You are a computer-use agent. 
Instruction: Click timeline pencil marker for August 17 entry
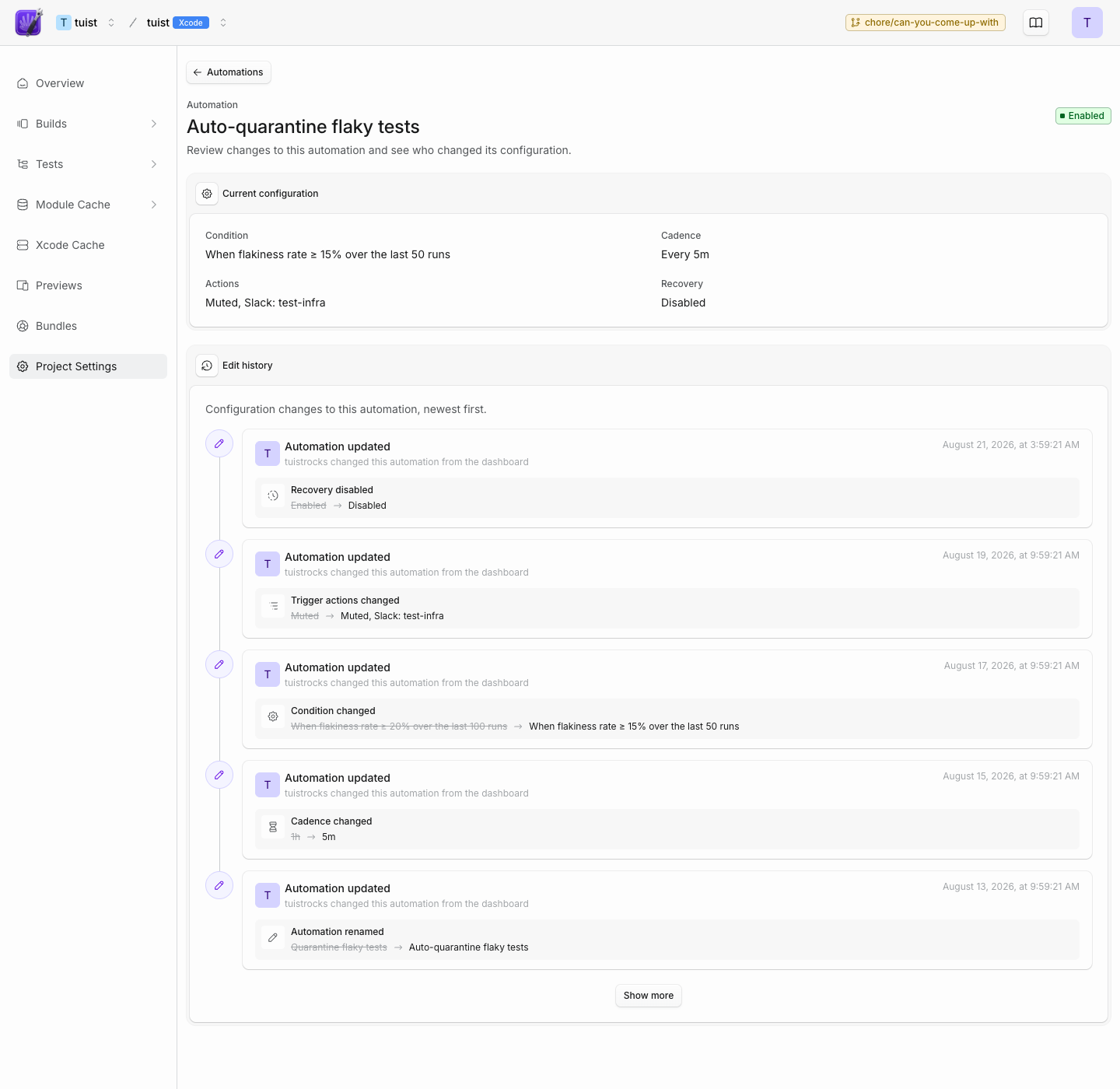click(219, 664)
